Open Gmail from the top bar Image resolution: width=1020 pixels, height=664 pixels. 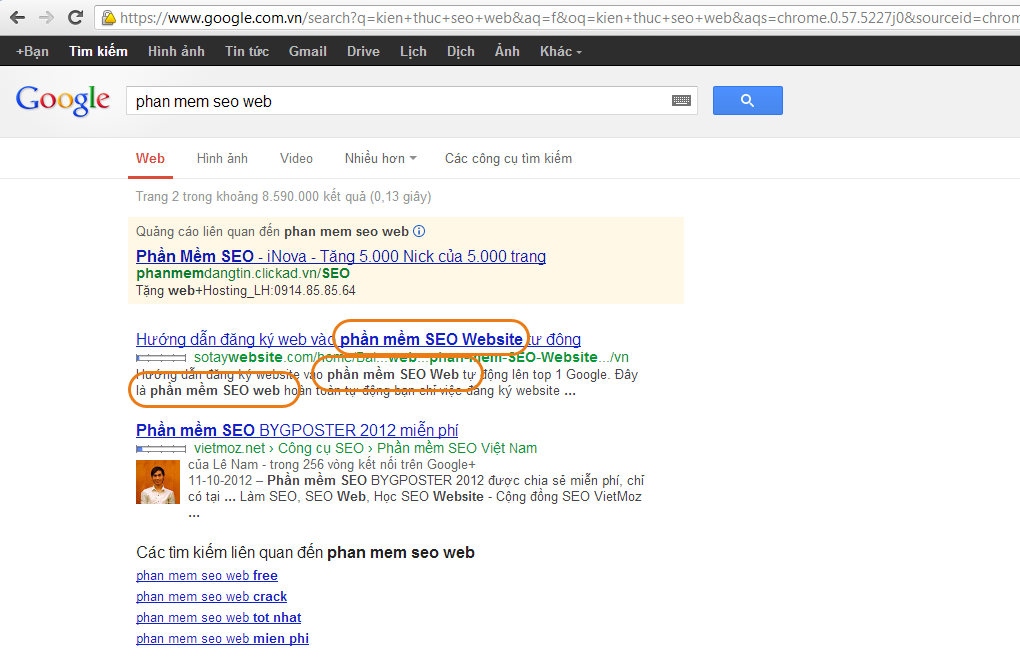(x=308, y=51)
